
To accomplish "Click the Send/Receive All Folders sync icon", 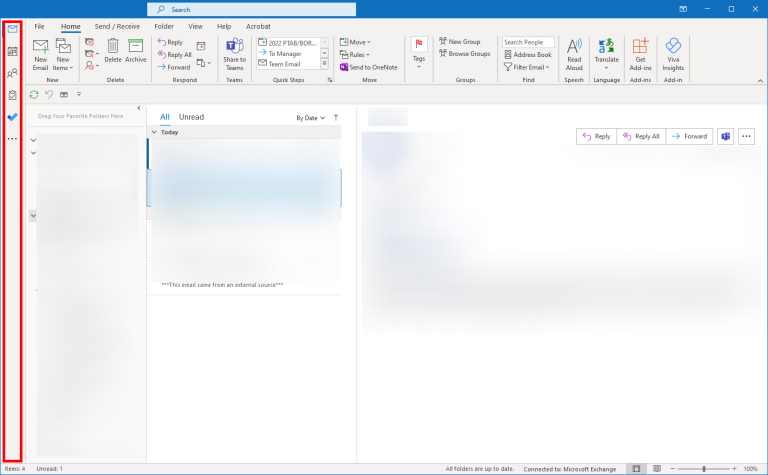I will pyautogui.click(x=34, y=94).
